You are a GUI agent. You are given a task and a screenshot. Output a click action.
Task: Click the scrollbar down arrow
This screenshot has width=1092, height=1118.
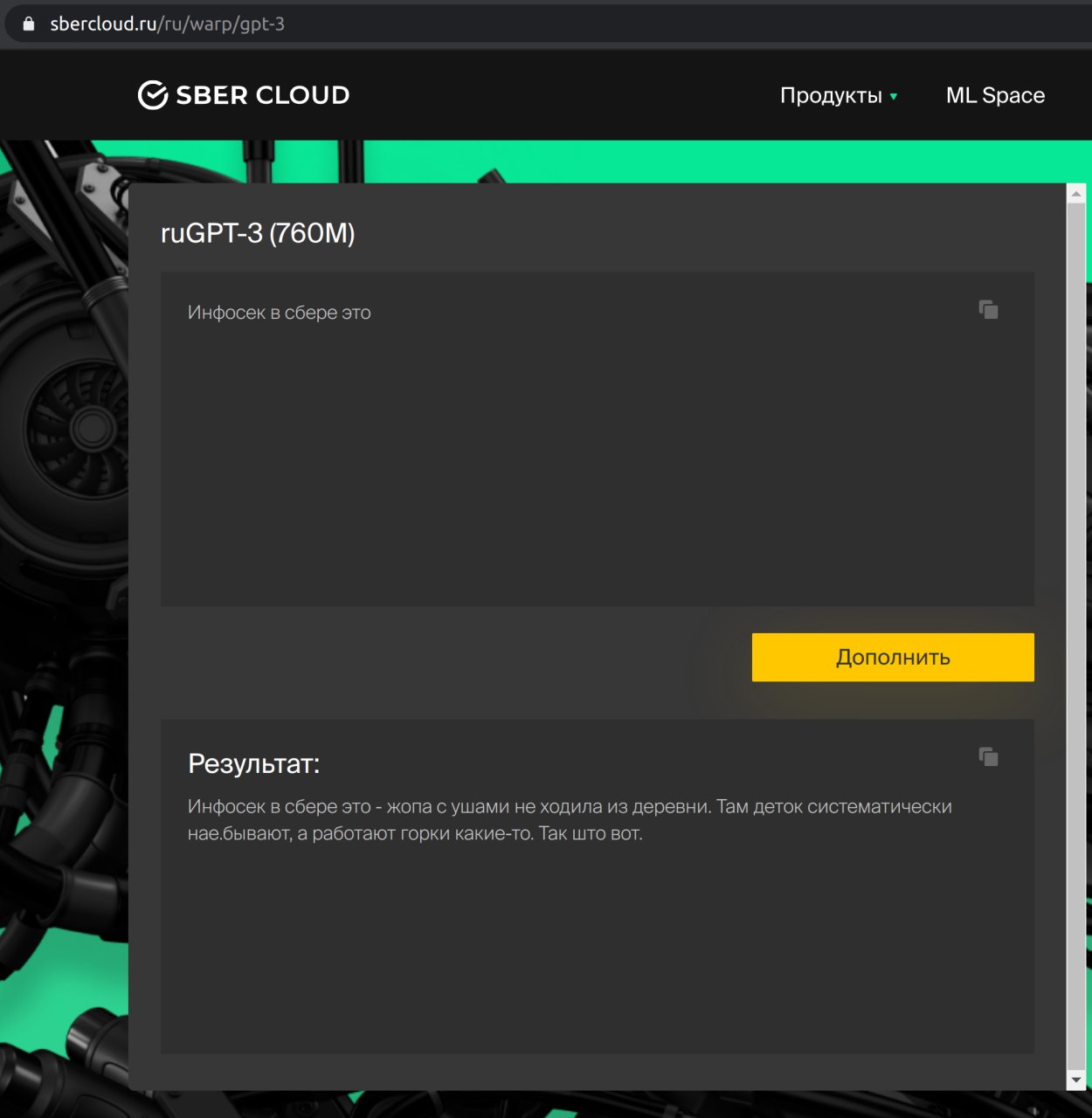point(1076,1080)
